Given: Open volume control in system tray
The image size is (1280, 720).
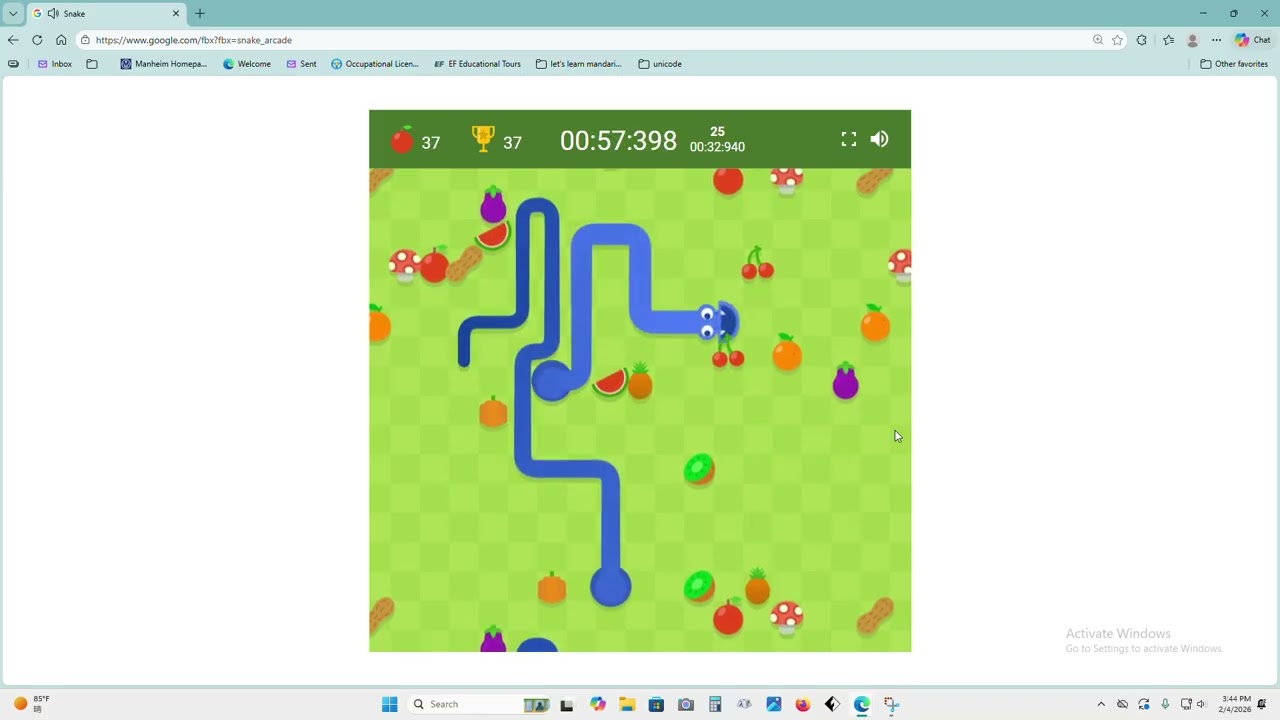Looking at the screenshot, I should [1201, 704].
